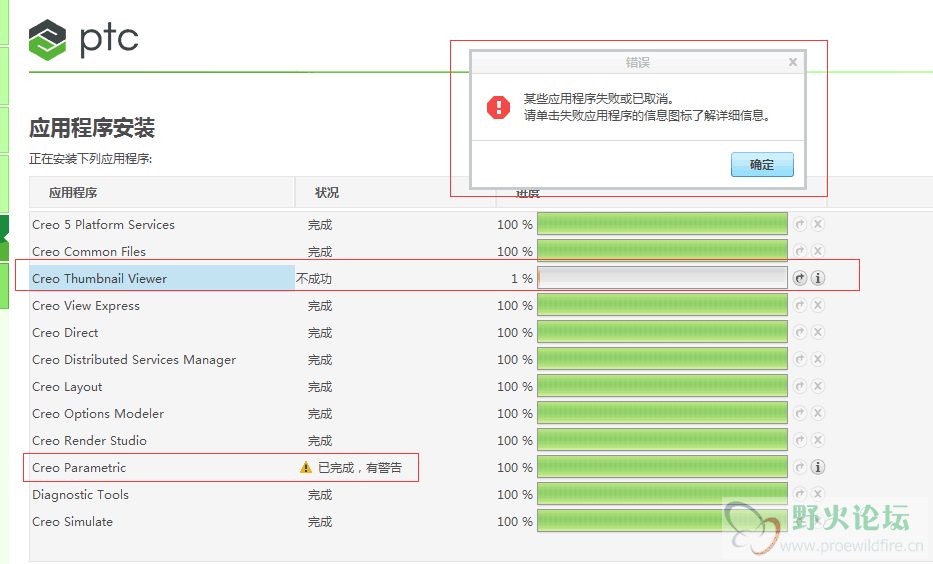Select the Creo Thumbnail Viewer row name
This screenshot has height=564, width=933.
pos(99,278)
